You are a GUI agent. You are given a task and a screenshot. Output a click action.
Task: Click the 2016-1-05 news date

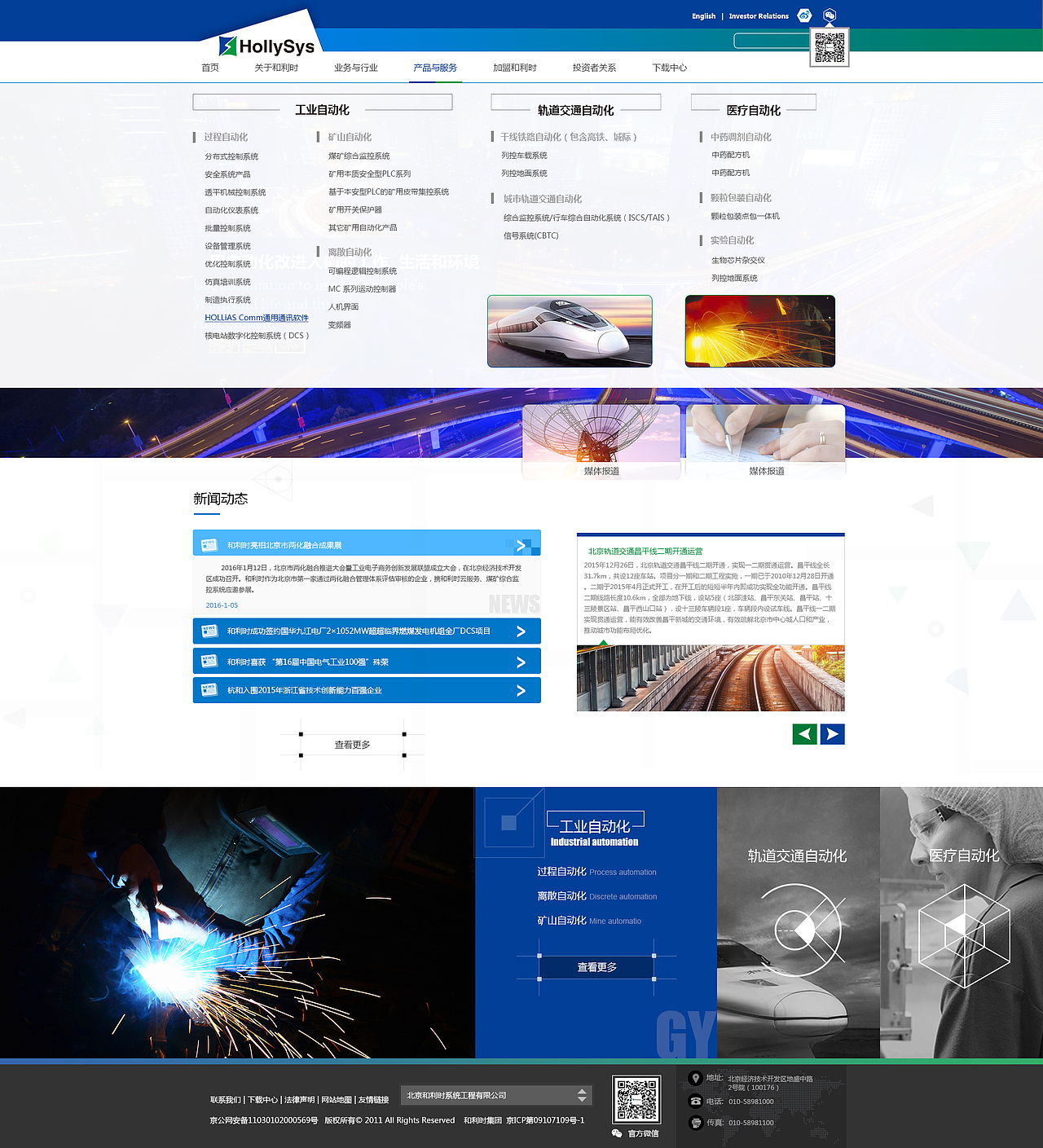[222, 605]
